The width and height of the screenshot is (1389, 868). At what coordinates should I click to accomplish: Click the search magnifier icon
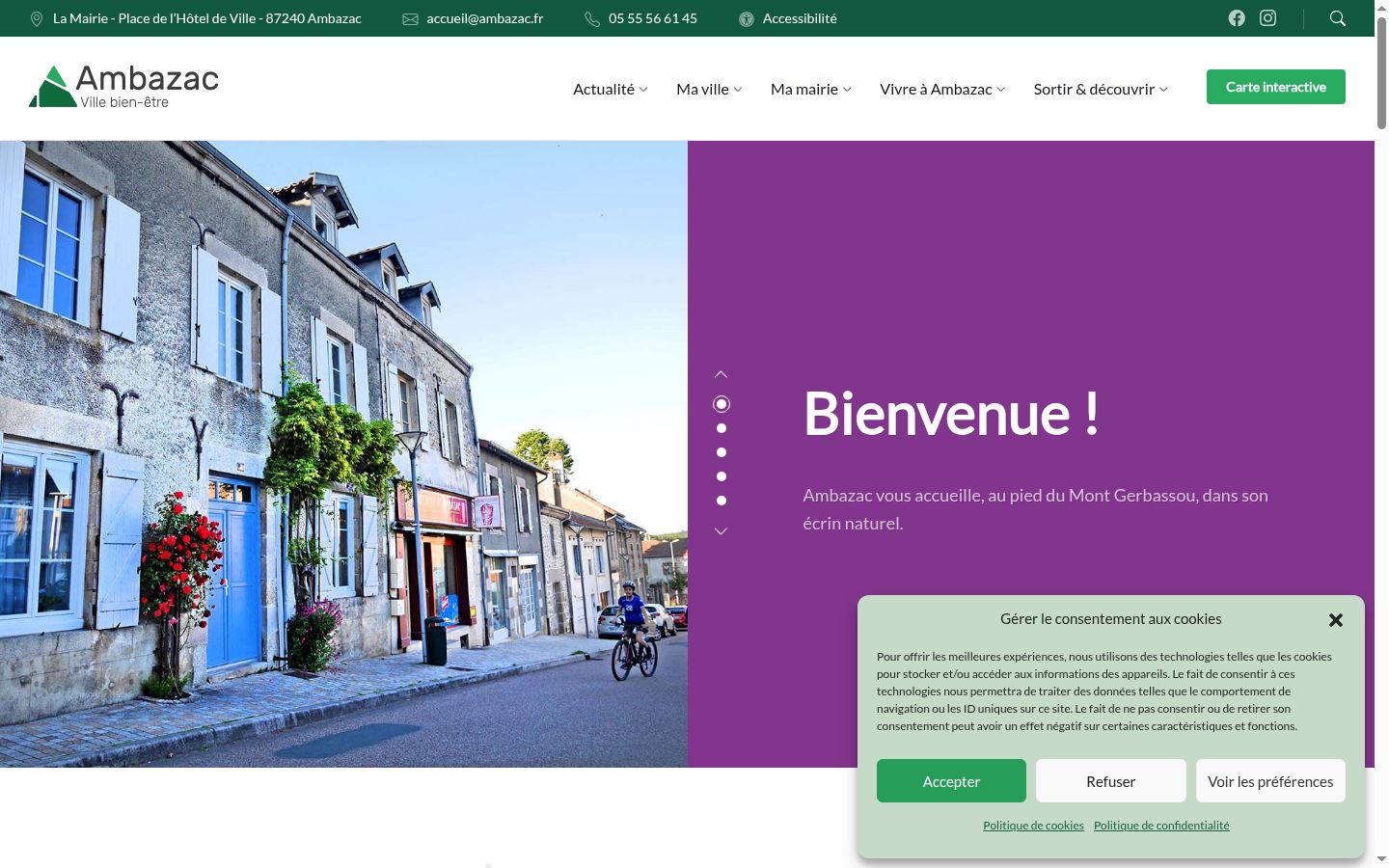point(1338,18)
